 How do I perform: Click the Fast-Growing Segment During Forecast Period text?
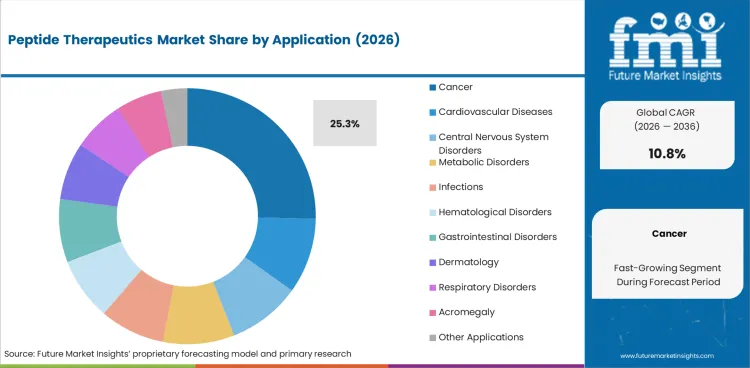click(x=668, y=275)
